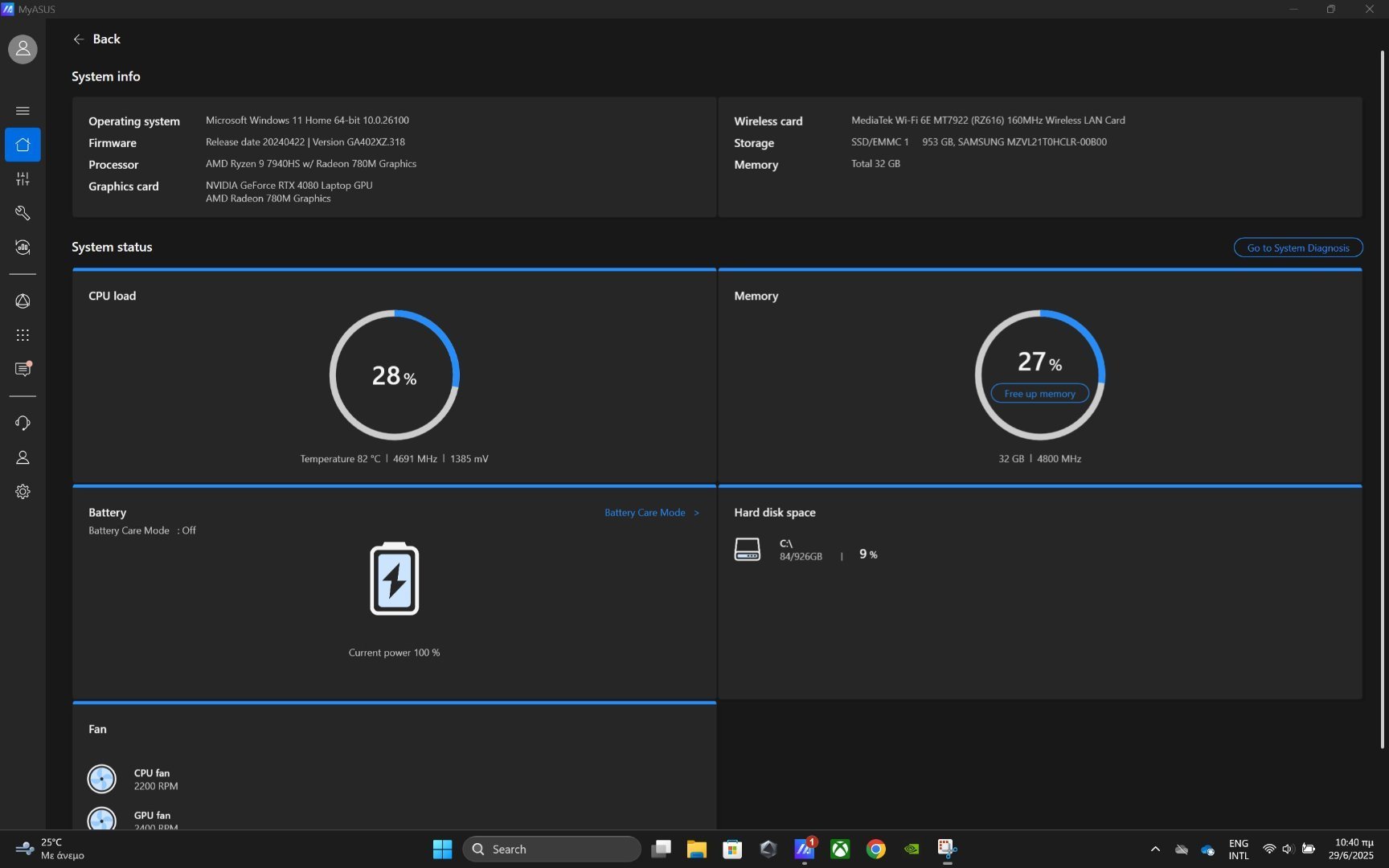Click the firmware 'Version GA402XZ.318' text
Viewport: 1389px width, 868px height.
pyautogui.click(x=359, y=142)
